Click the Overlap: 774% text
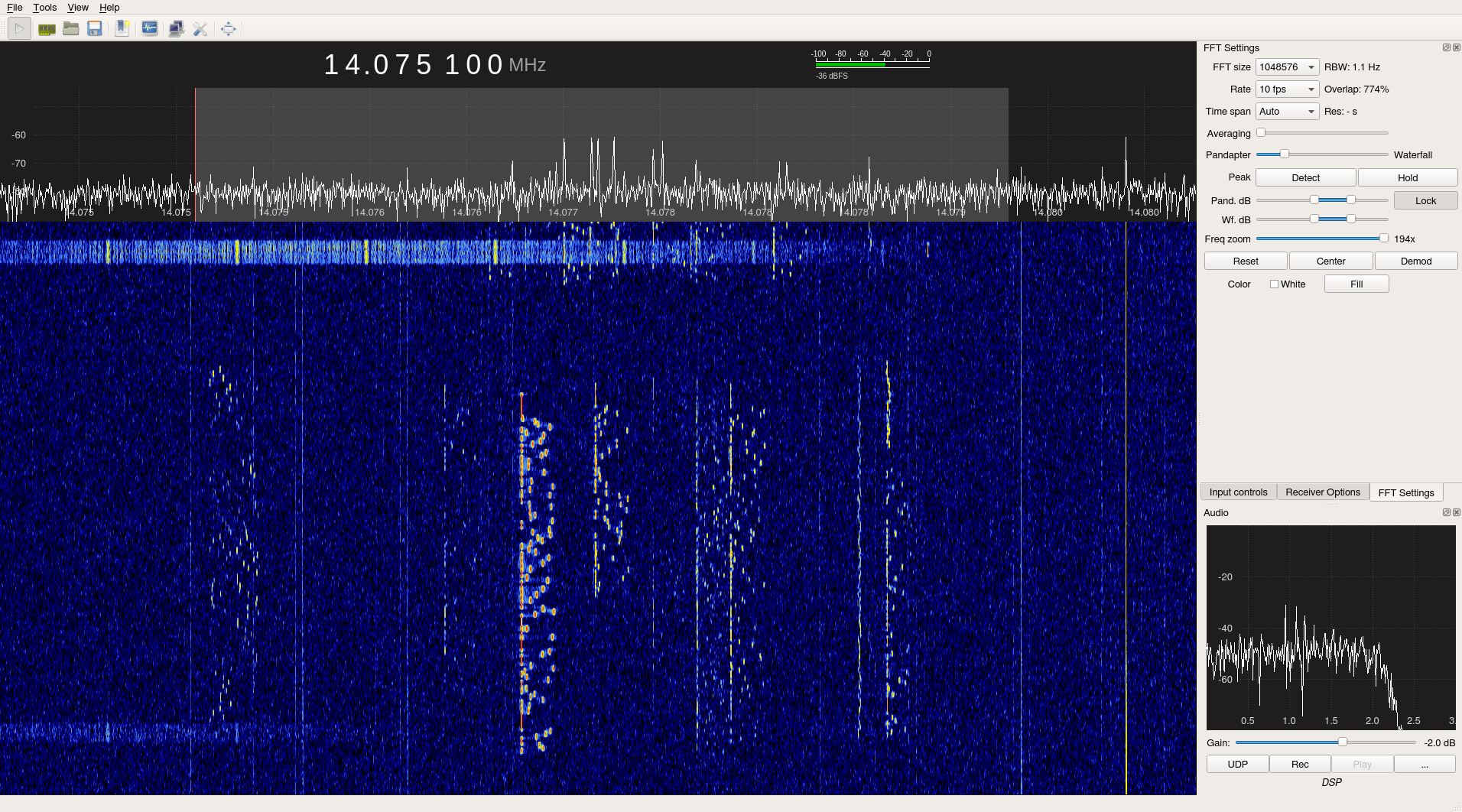 (1356, 89)
